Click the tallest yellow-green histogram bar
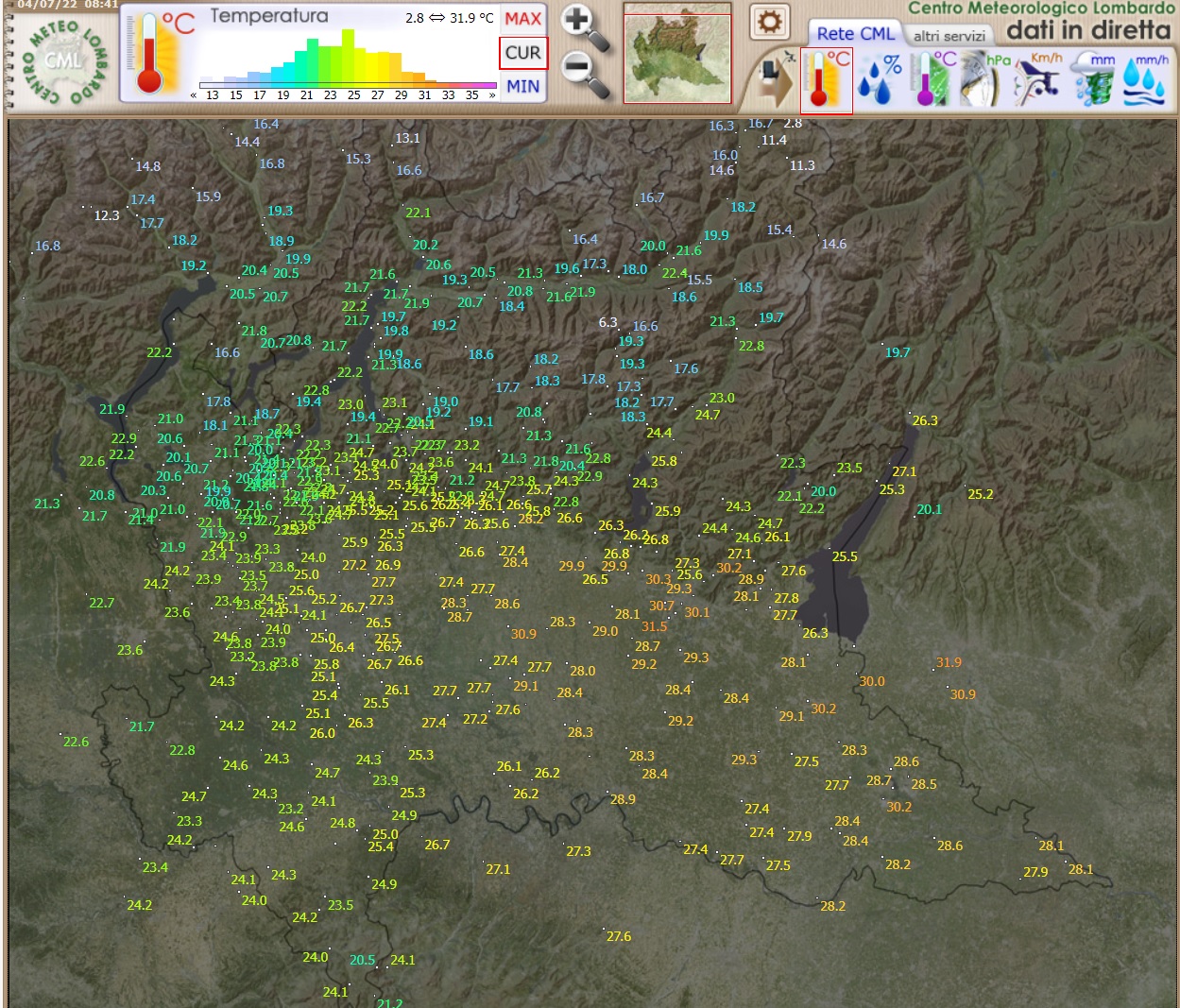 pyautogui.click(x=348, y=56)
